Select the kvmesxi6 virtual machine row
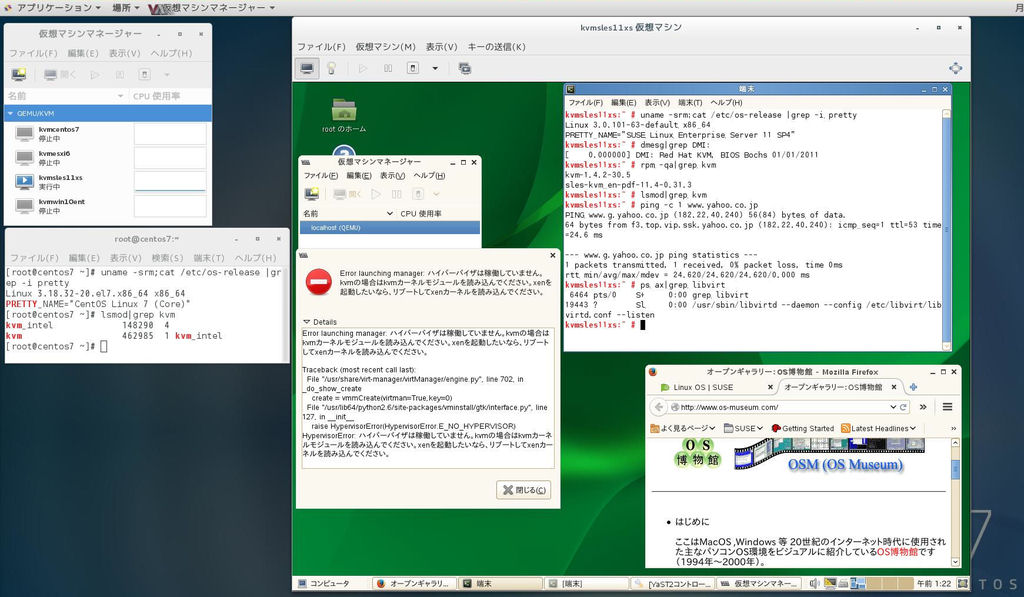Image resolution: width=1024 pixels, height=597 pixels. pos(108,158)
